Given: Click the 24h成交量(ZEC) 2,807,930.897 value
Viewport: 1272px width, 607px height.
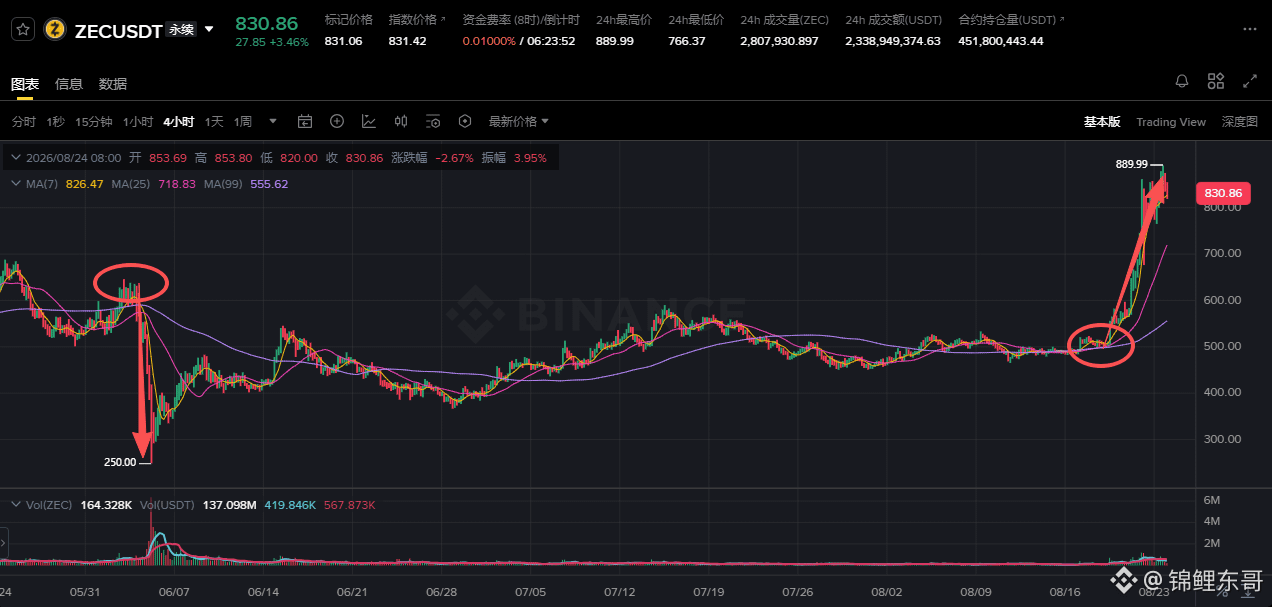Looking at the screenshot, I should (779, 41).
